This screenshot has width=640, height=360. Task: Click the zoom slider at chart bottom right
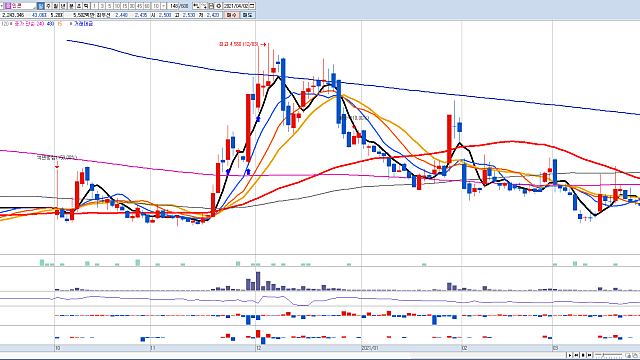(609, 355)
